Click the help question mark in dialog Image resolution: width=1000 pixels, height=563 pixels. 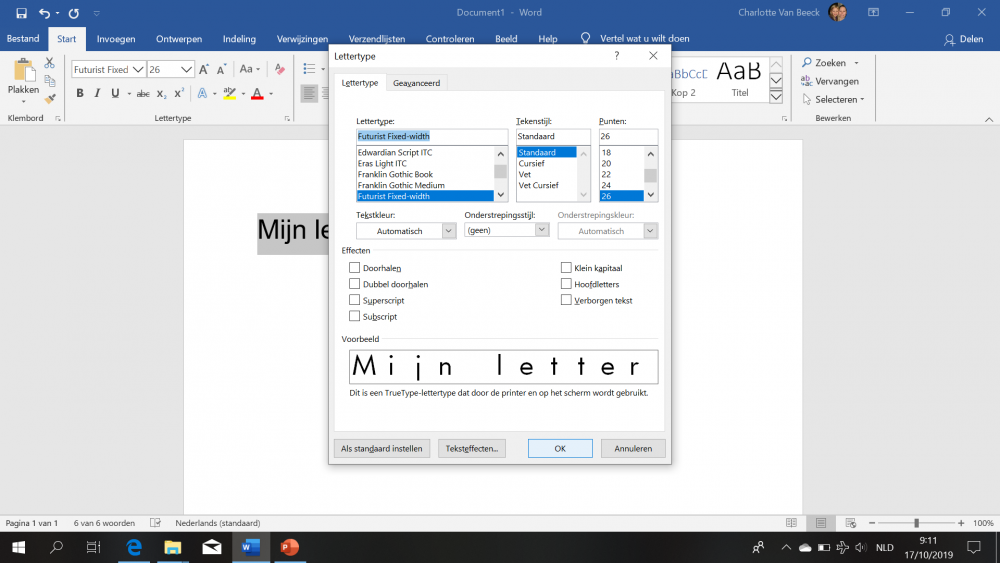[616, 57]
